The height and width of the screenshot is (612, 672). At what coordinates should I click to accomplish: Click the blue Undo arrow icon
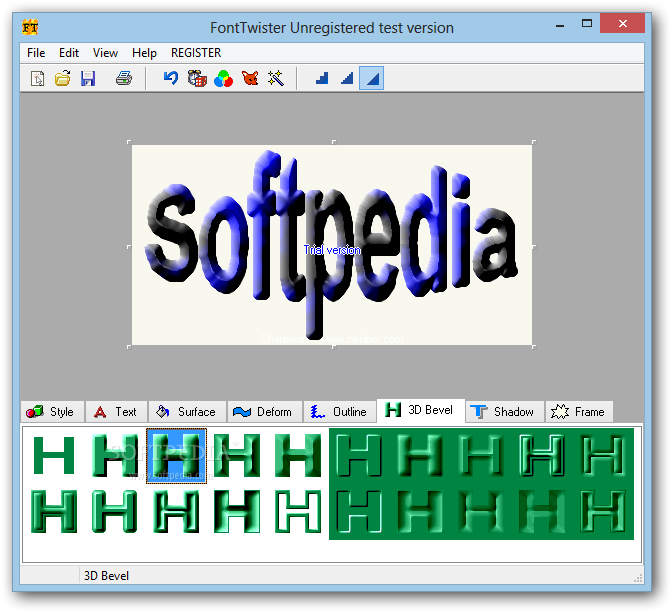[x=171, y=78]
